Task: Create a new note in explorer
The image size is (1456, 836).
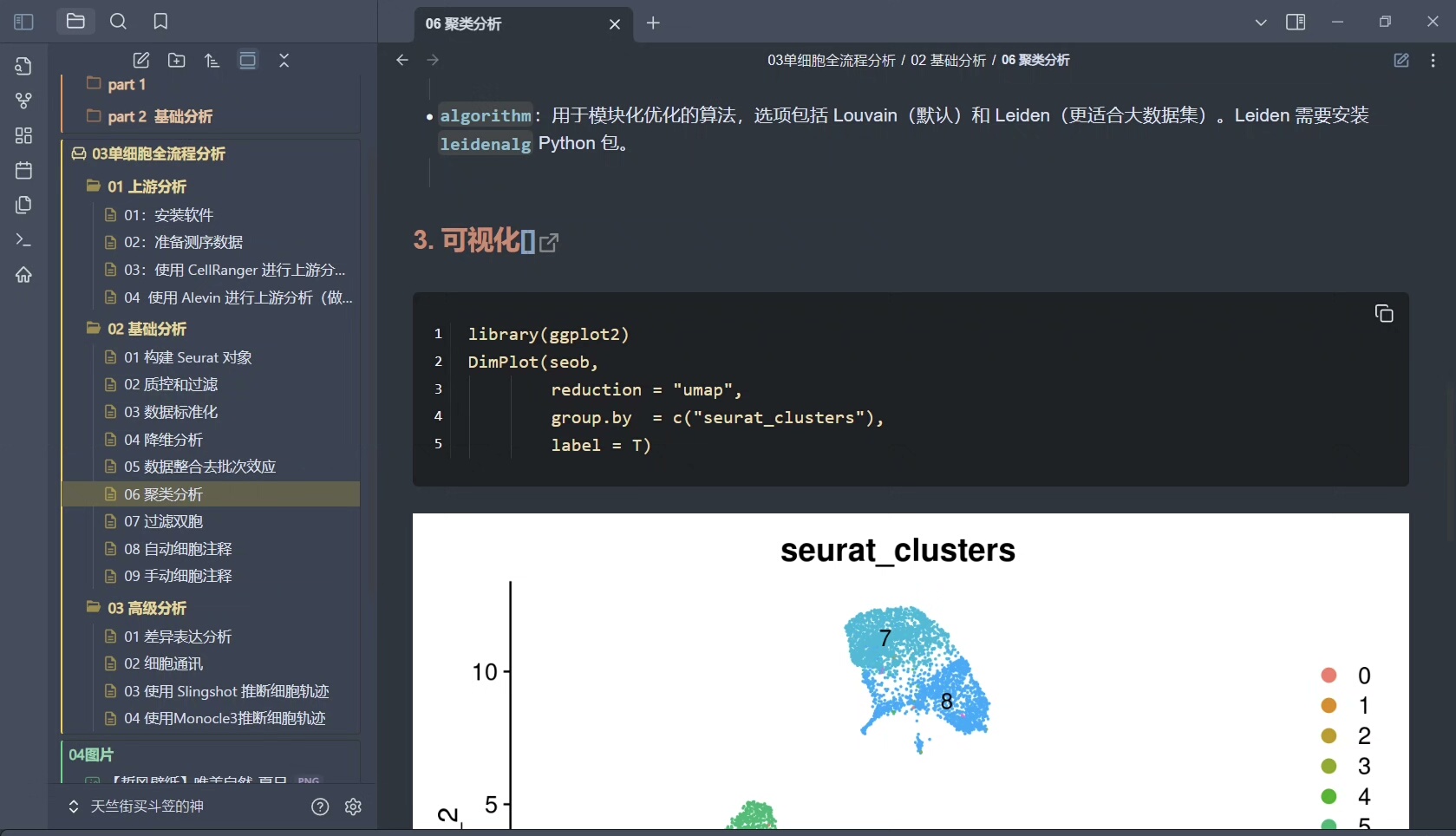Action: point(140,60)
